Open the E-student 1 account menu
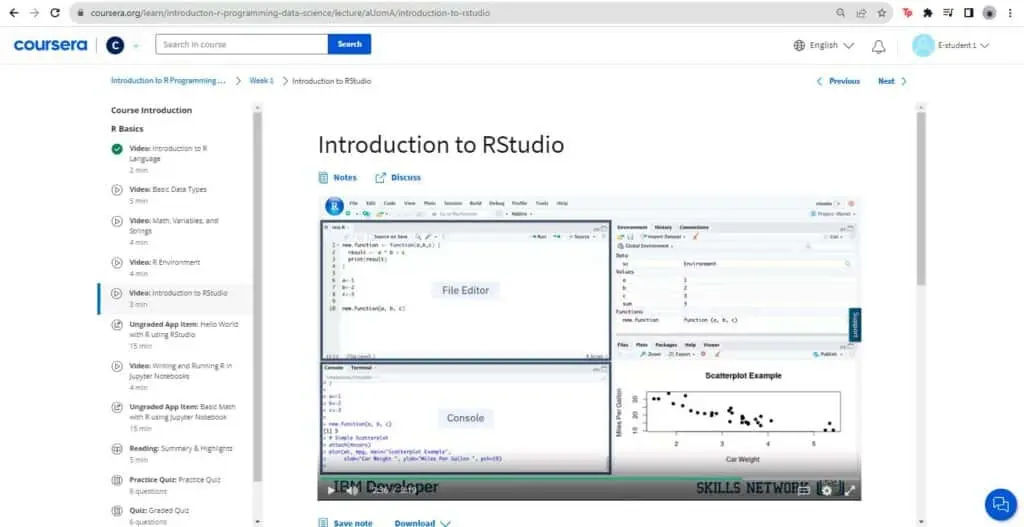Viewport: 1024px width, 527px height. [950, 45]
